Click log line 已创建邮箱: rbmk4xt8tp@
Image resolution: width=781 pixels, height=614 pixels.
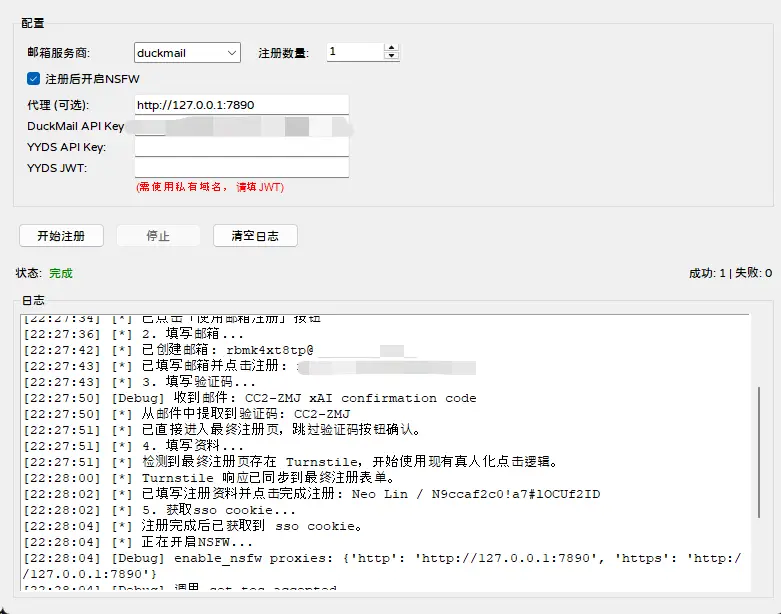168,350
